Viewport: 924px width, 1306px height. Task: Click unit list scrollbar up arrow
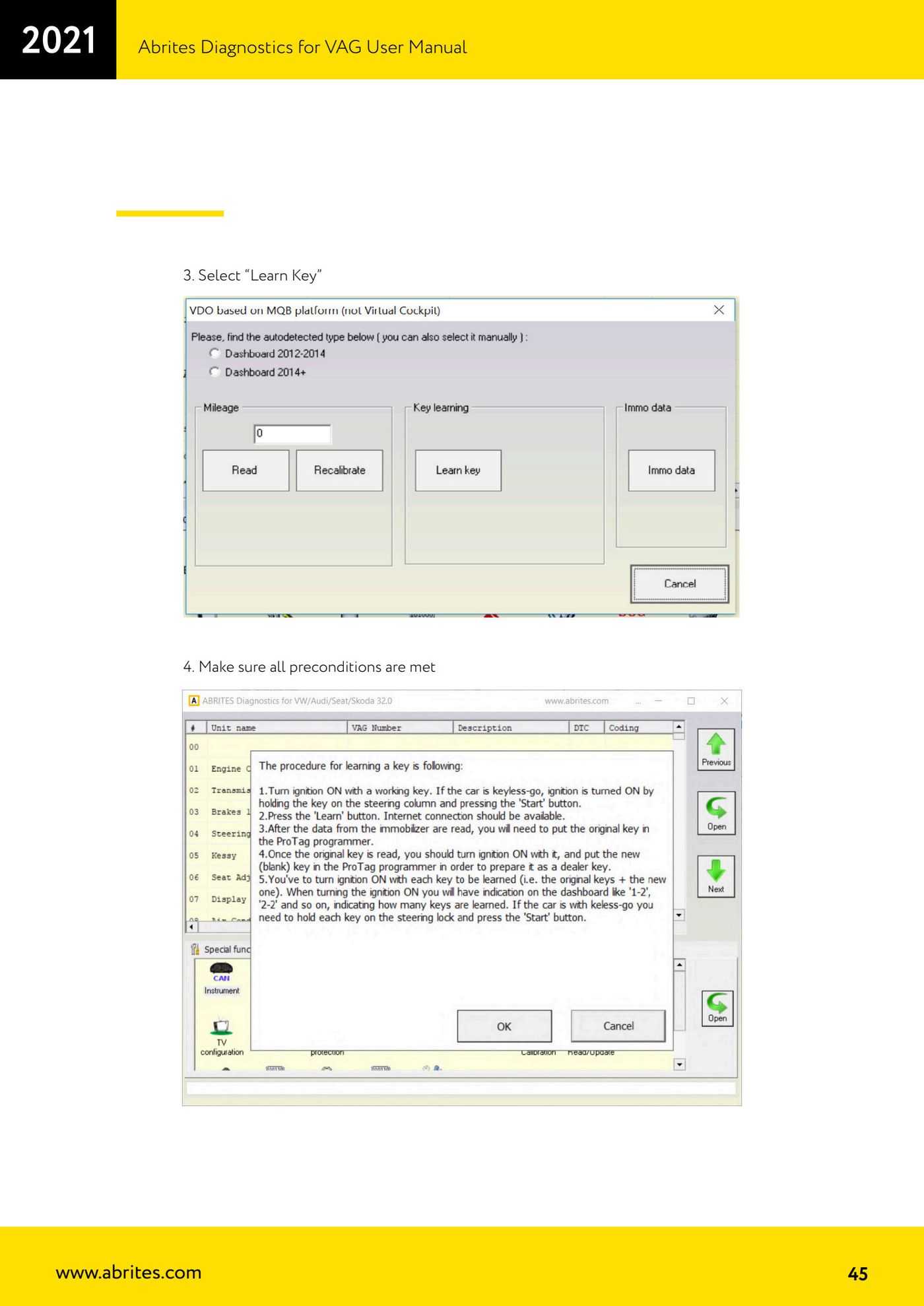679,727
